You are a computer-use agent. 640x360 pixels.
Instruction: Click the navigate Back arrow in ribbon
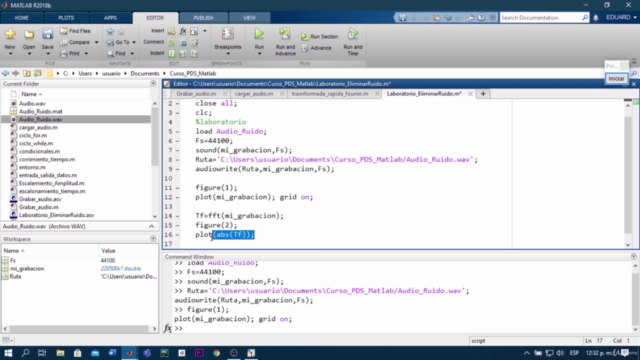click(x=110, y=31)
